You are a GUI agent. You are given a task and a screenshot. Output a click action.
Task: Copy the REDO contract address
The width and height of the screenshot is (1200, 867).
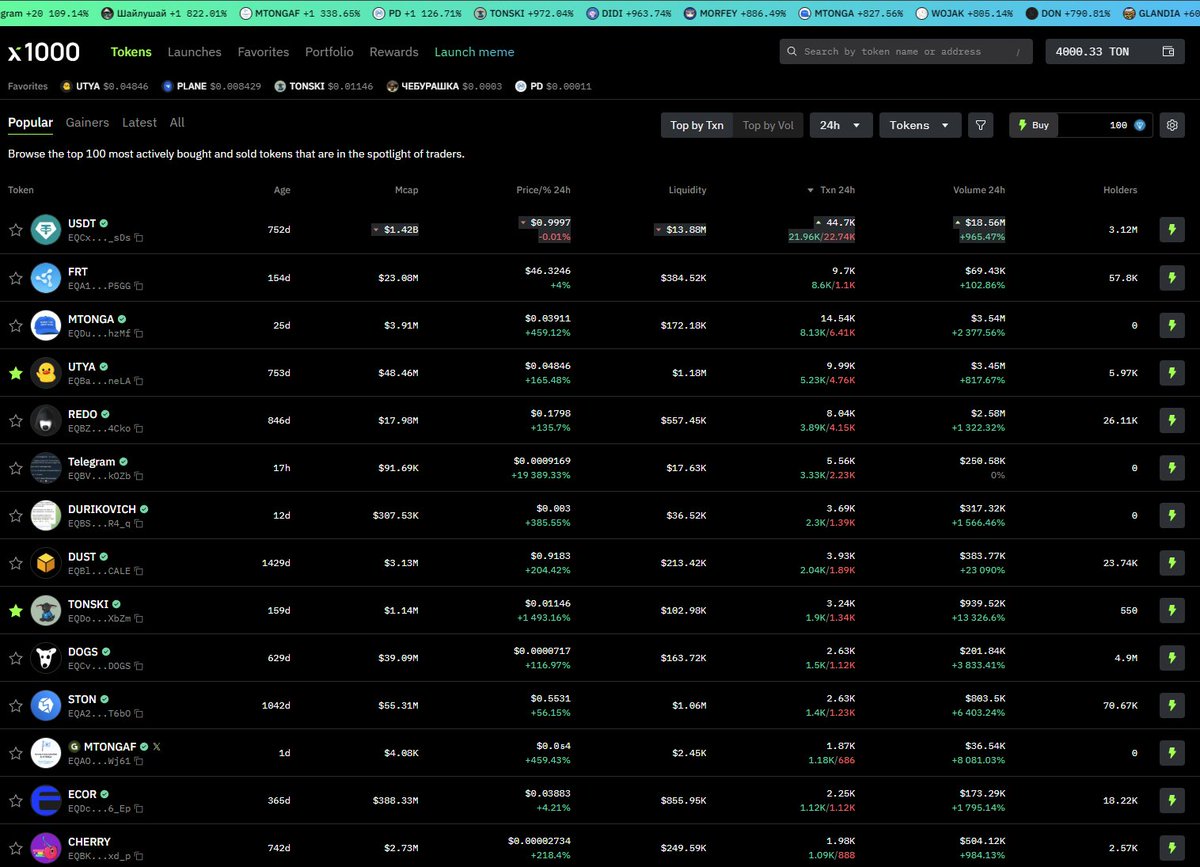(x=139, y=428)
